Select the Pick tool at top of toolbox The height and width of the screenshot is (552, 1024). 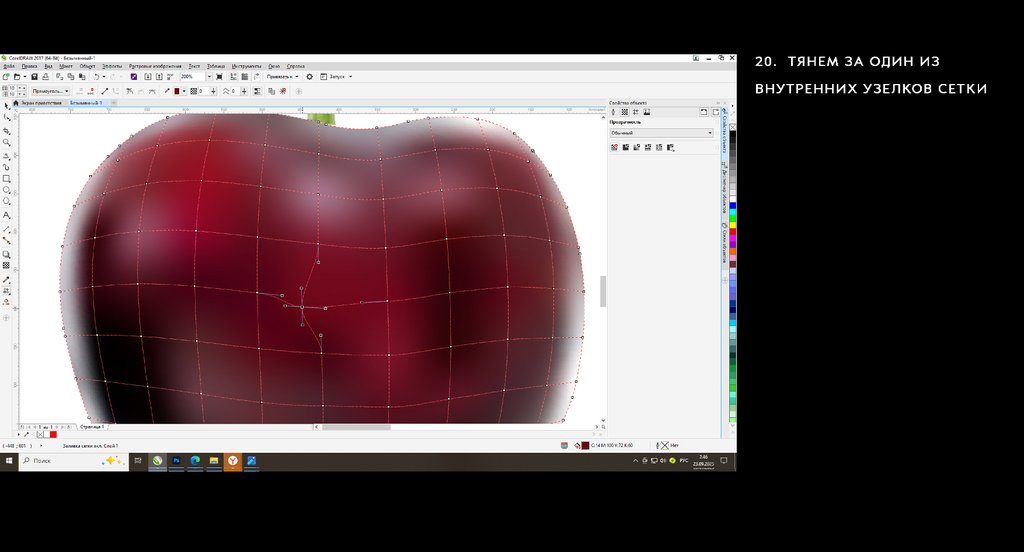pyautogui.click(x=7, y=105)
